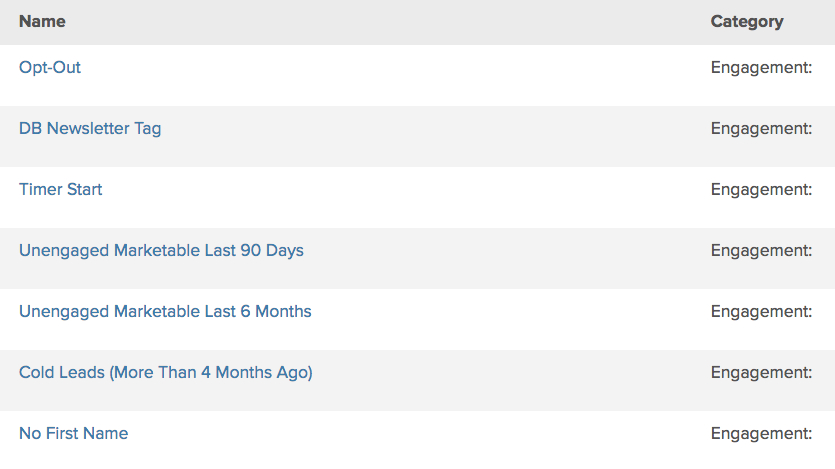Click the Cold Leads row's Engagement category
This screenshot has height=469, width=835.
761,373
